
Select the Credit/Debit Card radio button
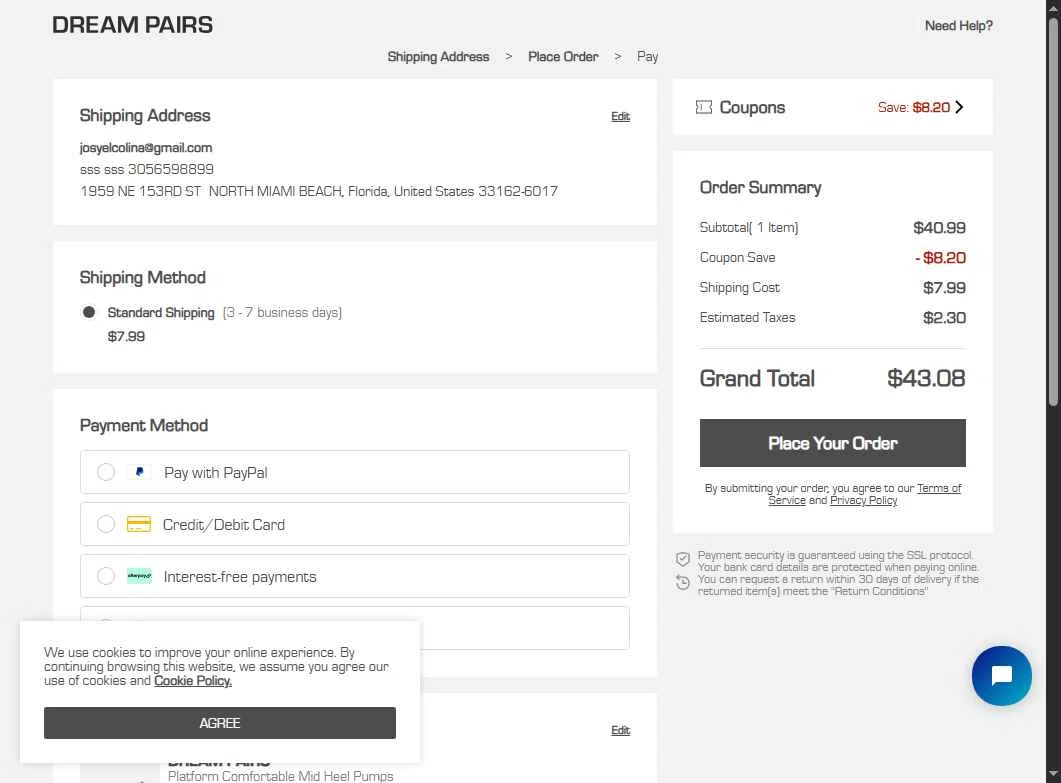(x=106, y=524)
